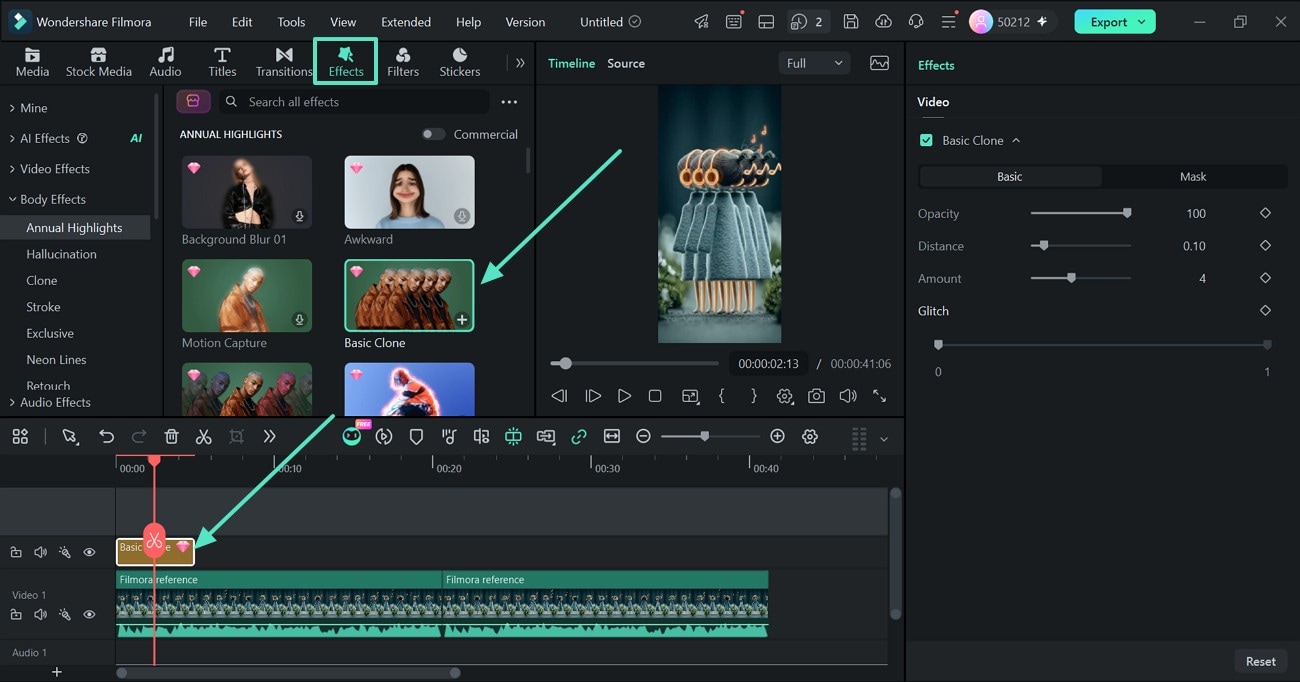The width and height of the screenshot is (1300, 682).
Task: Open preview volume control
Action: 848,396
